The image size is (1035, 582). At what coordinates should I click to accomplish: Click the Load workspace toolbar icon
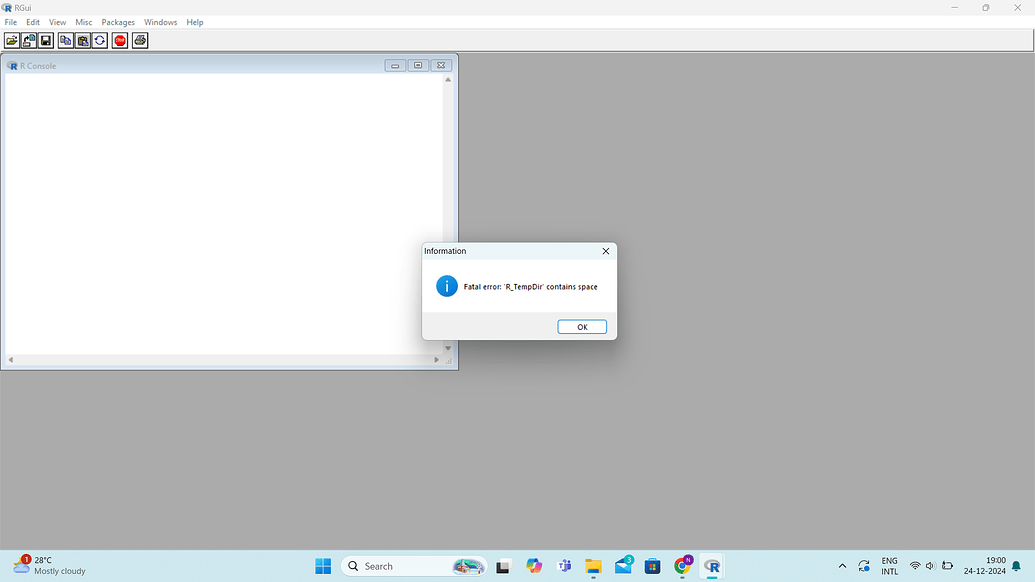tap(28, 41)
